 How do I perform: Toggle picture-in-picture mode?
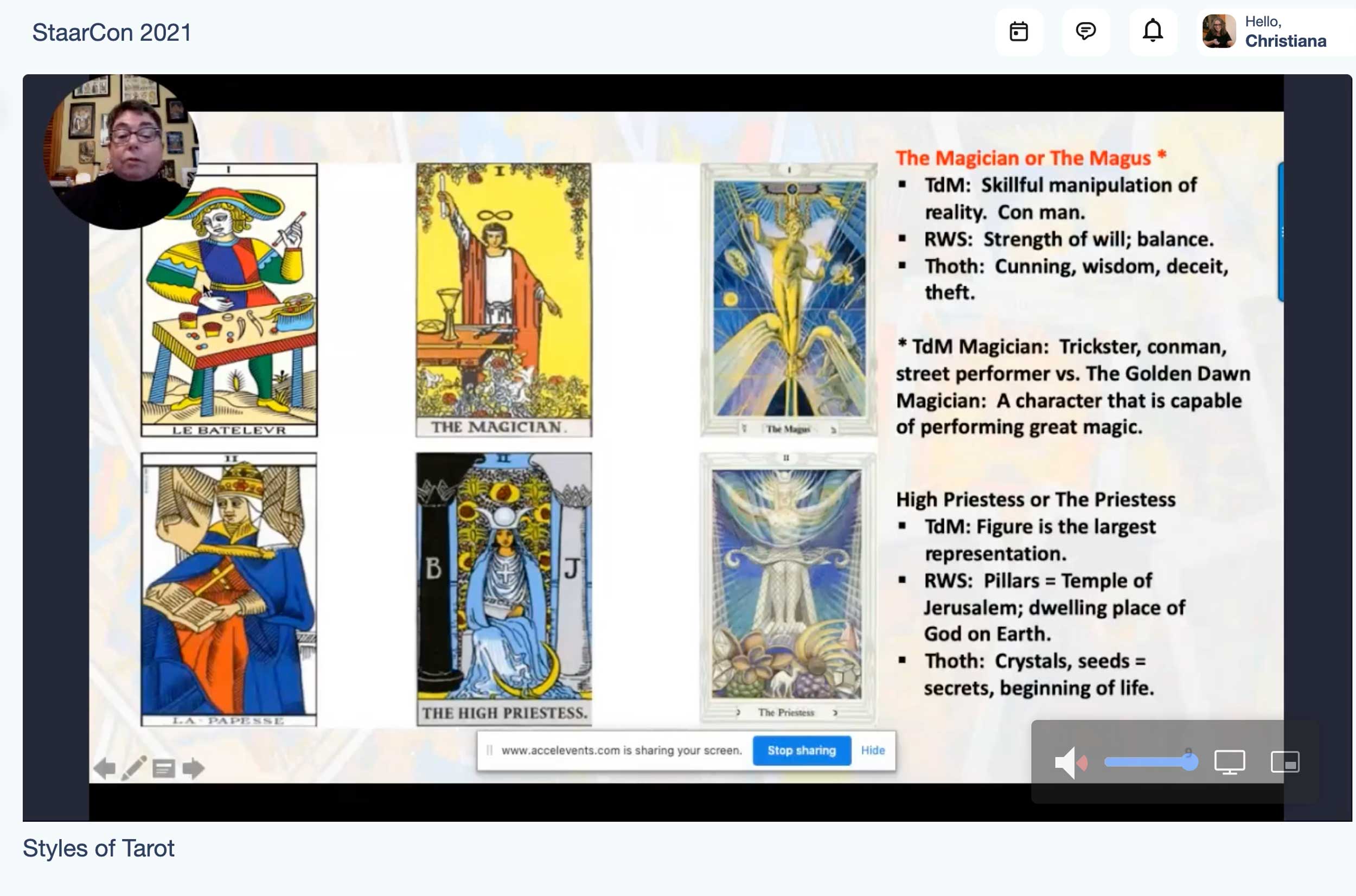coord(1284,761)
